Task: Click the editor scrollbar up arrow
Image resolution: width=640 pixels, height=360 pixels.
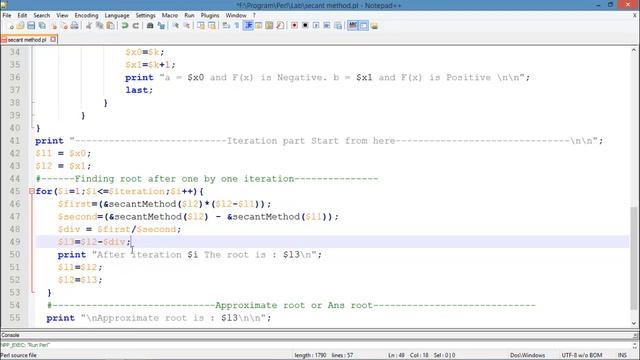Action: (x=633, y=50)
